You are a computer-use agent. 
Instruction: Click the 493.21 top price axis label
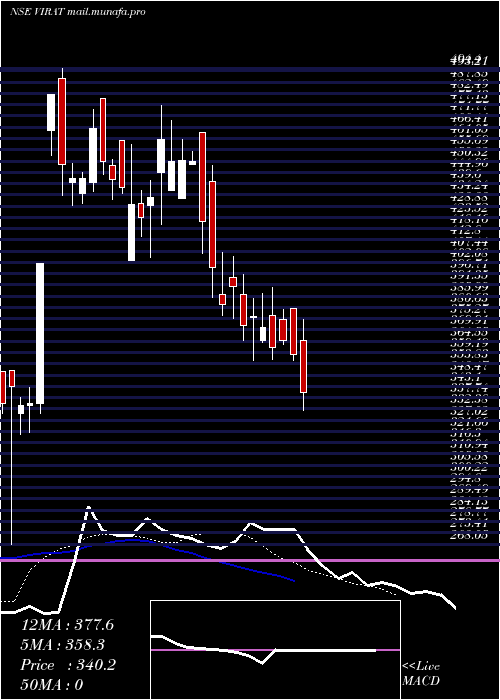coord(468,60)
